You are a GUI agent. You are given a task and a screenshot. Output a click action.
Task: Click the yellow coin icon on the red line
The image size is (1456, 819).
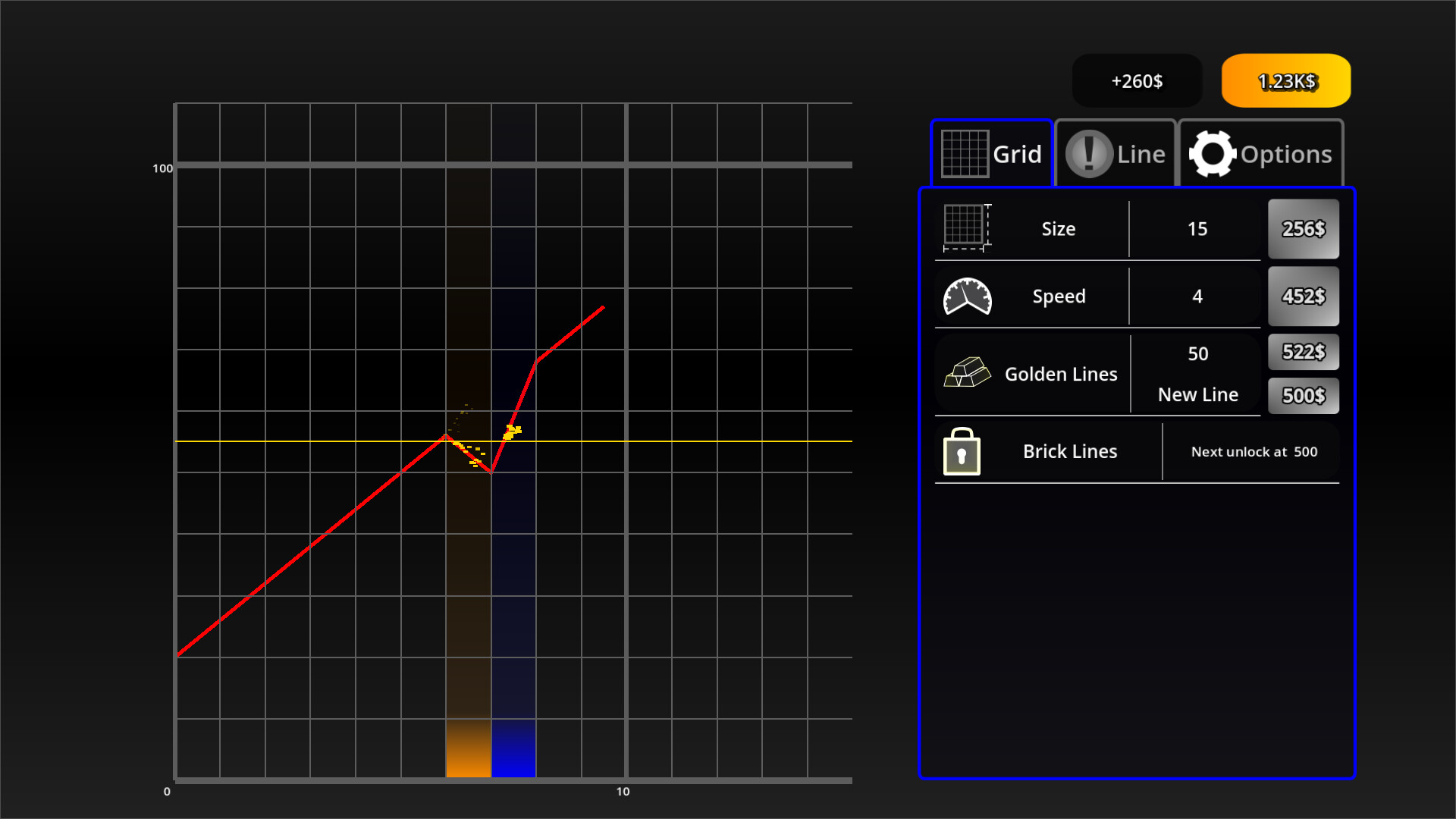point(513,431)
